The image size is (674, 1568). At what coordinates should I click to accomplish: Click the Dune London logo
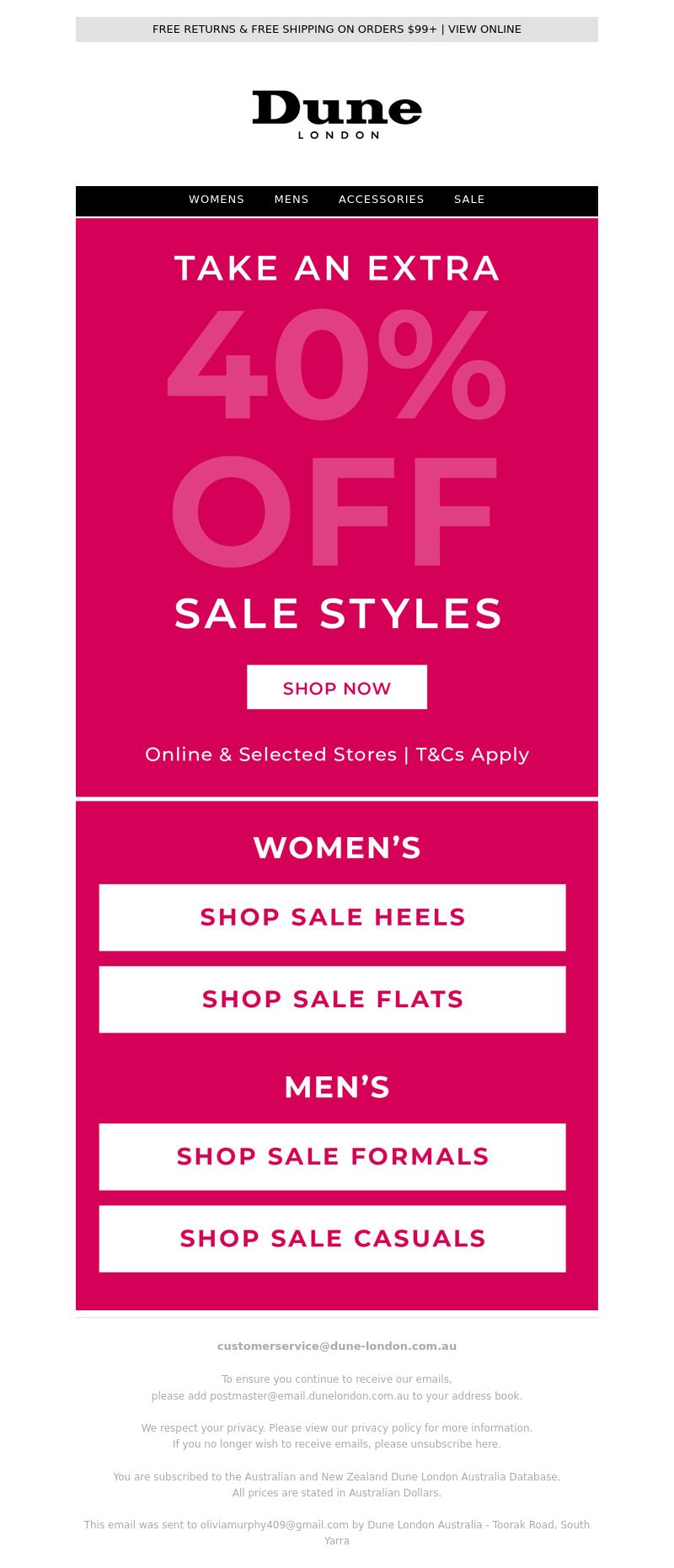(x=337, y=115)
